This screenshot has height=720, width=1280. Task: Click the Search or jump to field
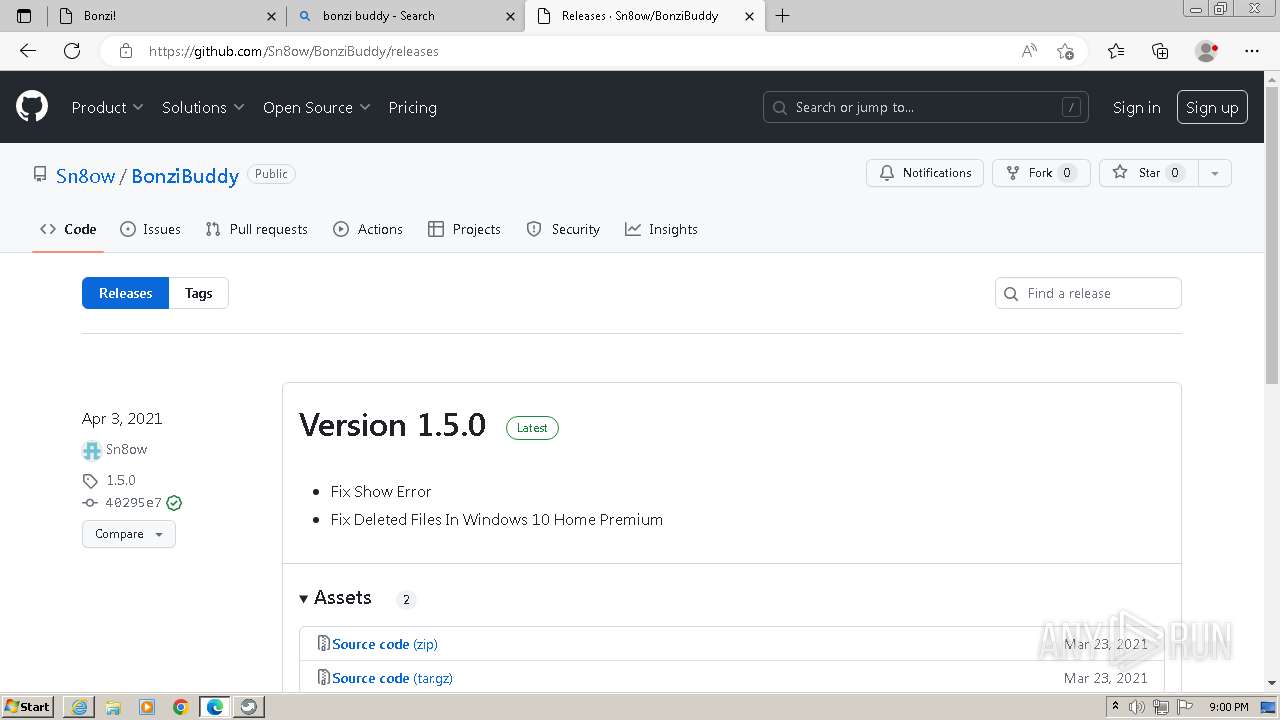tap(927, 107)
